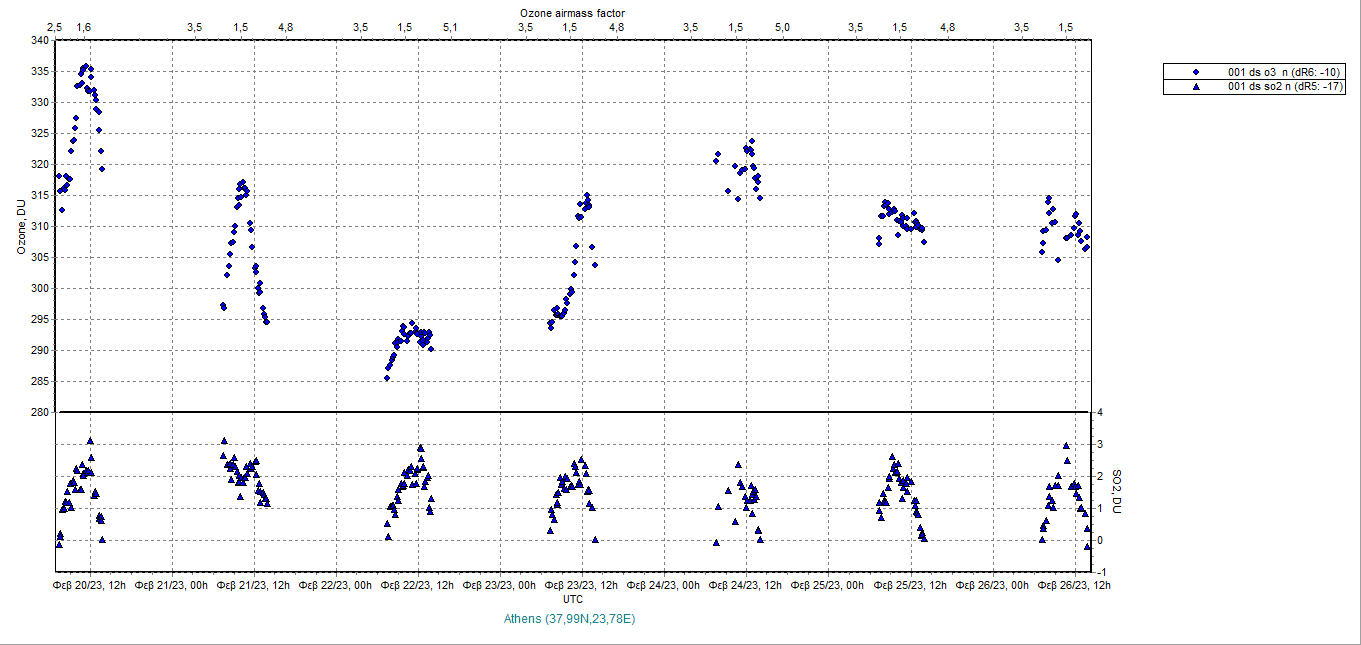Click the 'Φεβ 20/23, 12h' time axis label
The image size is (1361, 645).
click(90, 585)
